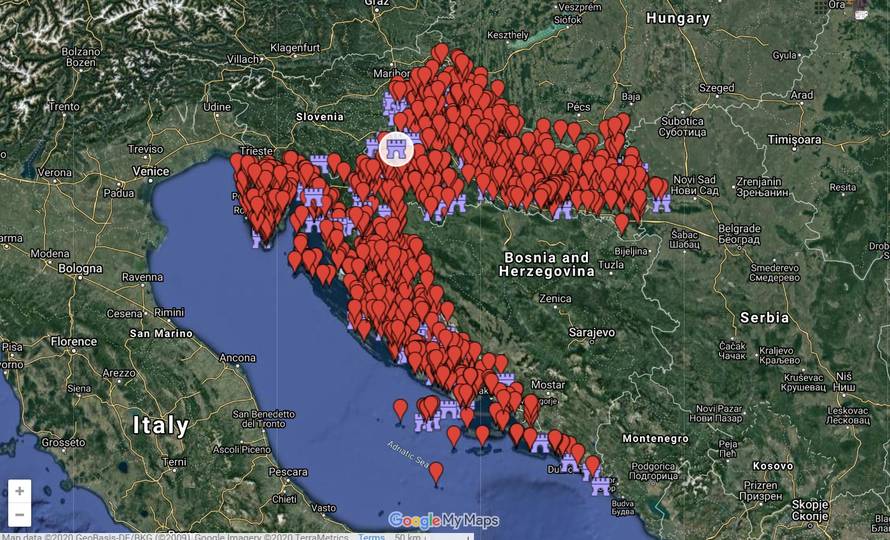This screenshot has height=540, width=890.
Task: Select the northernmost red pin below Keszthely
Action: [440, 53]
